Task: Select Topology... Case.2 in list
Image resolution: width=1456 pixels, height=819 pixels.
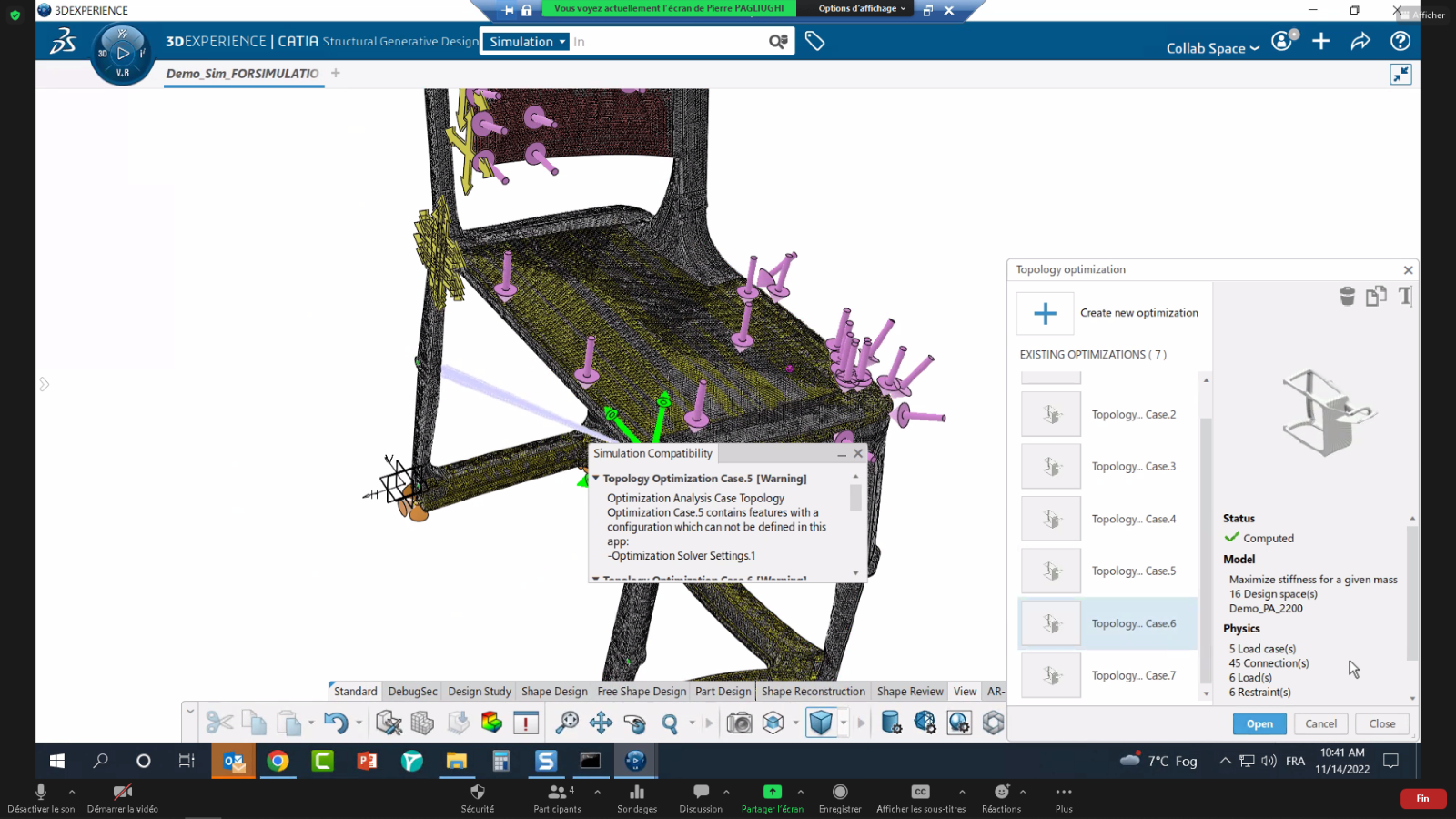Action: [1107, 415]
